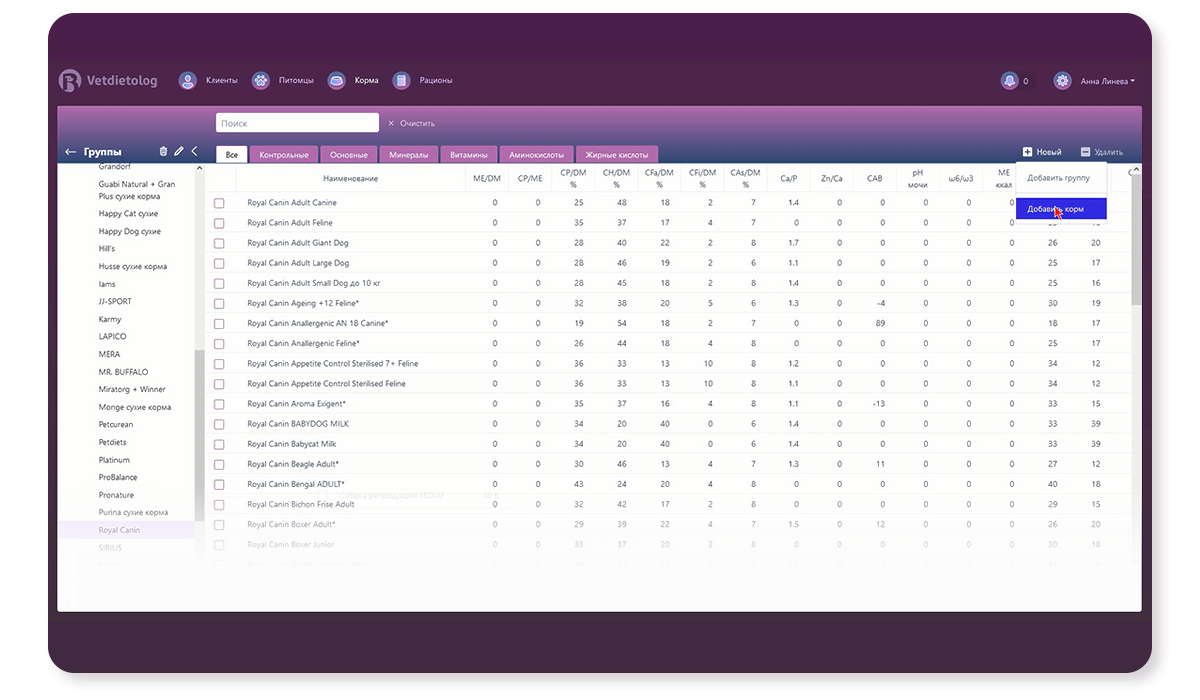
Task: Choose Добавить корм from the menu
Action: click(x=1055, y=209)
